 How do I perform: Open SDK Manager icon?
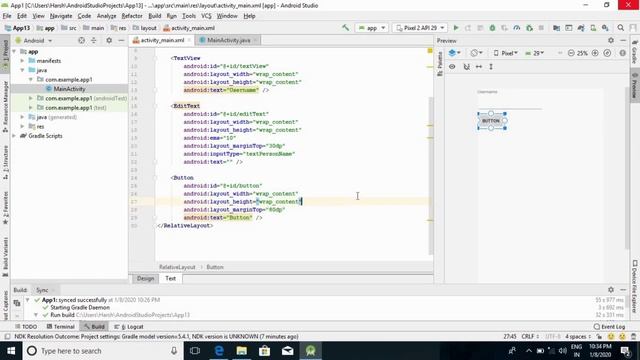pyautogui.click(x=605, y=28)
